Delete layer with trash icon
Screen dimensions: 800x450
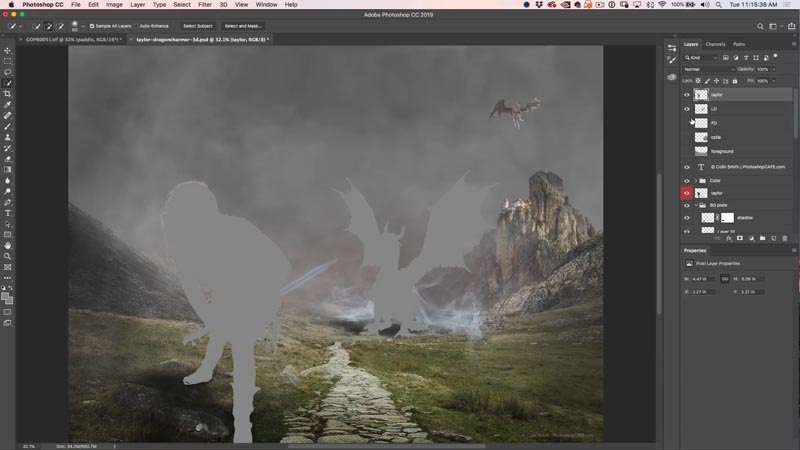785,238
